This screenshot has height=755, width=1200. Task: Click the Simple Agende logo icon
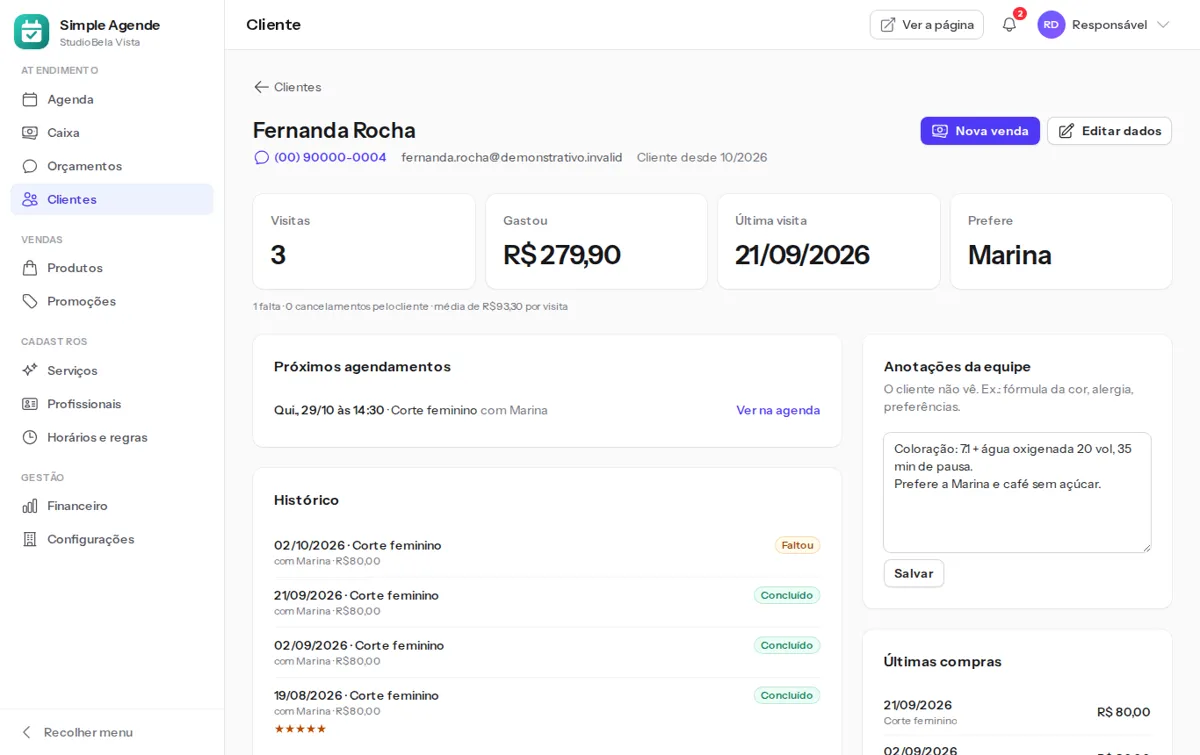[31, 32]
